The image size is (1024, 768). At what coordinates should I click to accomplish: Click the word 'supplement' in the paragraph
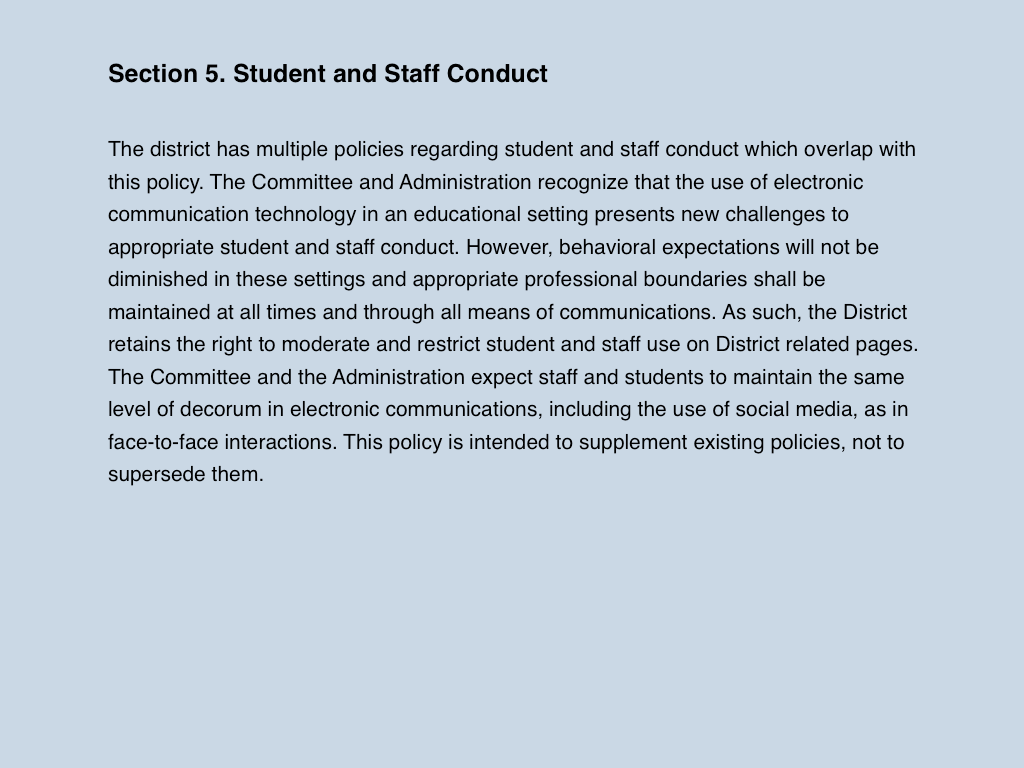click(633, 443)
